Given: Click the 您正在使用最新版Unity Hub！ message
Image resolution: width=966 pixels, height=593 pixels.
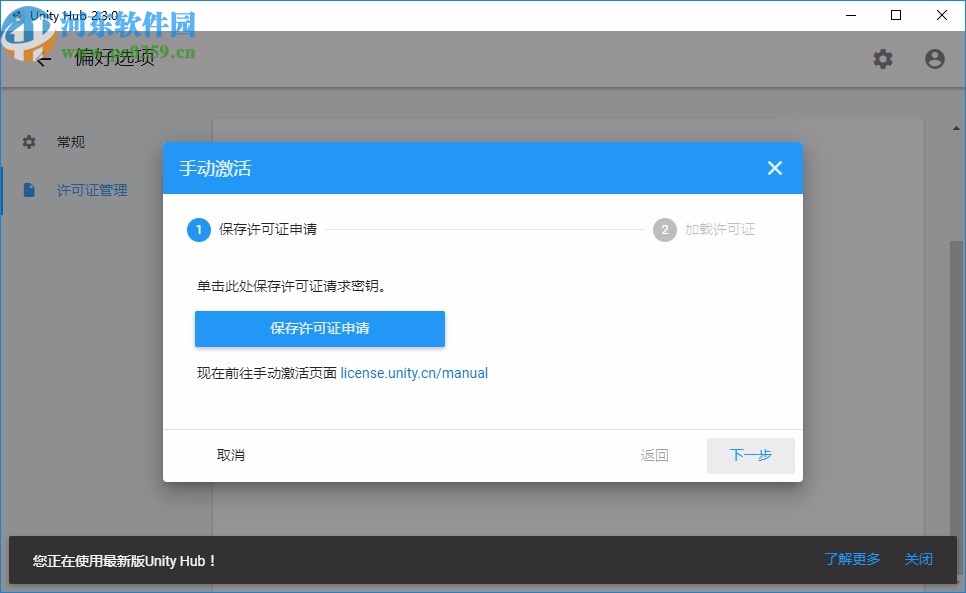Looking at the screenshot, I should (124, 561).
